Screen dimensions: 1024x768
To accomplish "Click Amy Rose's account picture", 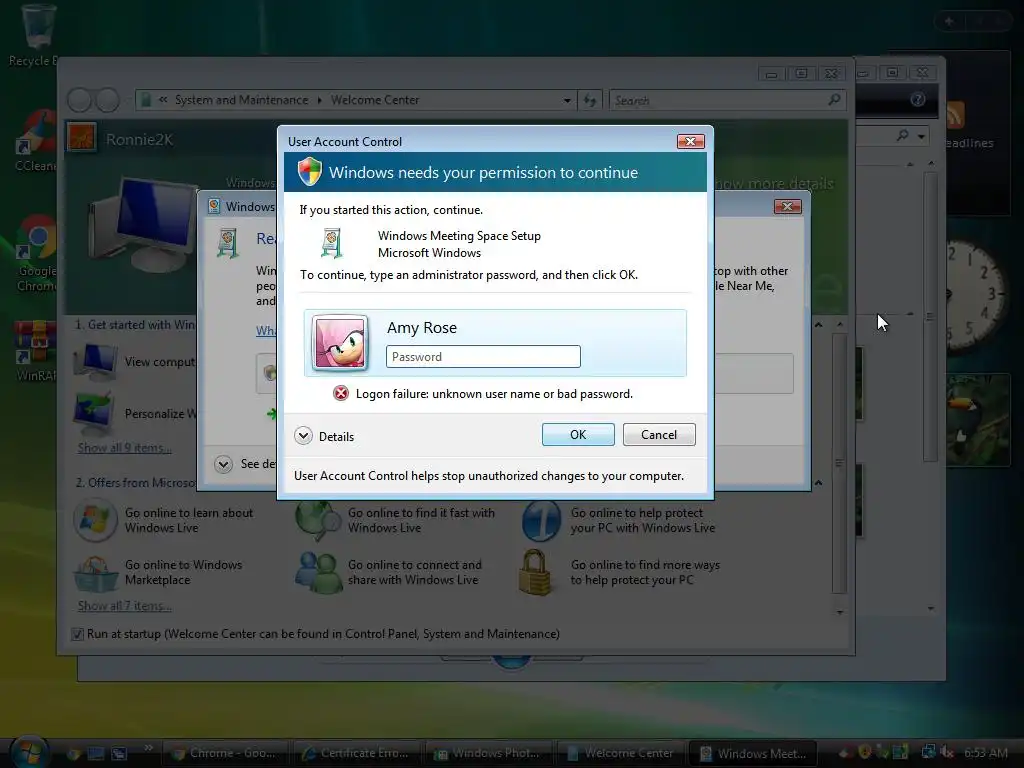I will (x=340, y=343).
